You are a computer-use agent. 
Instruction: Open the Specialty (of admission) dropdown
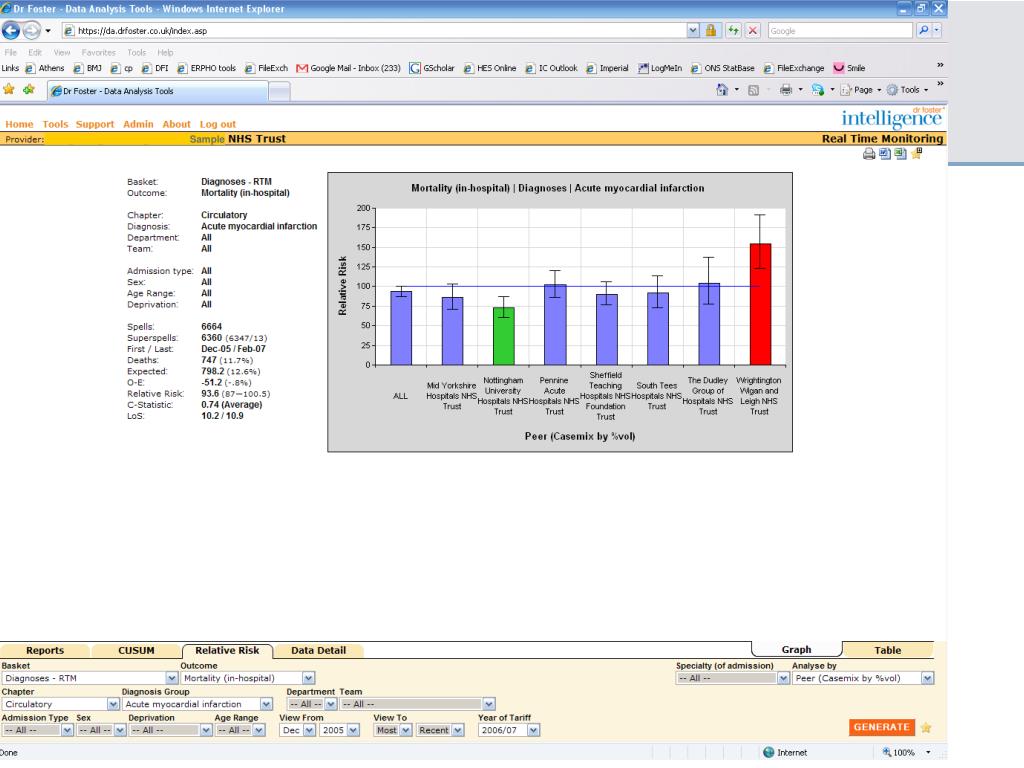pyautogui.click(x=783, y=679)
